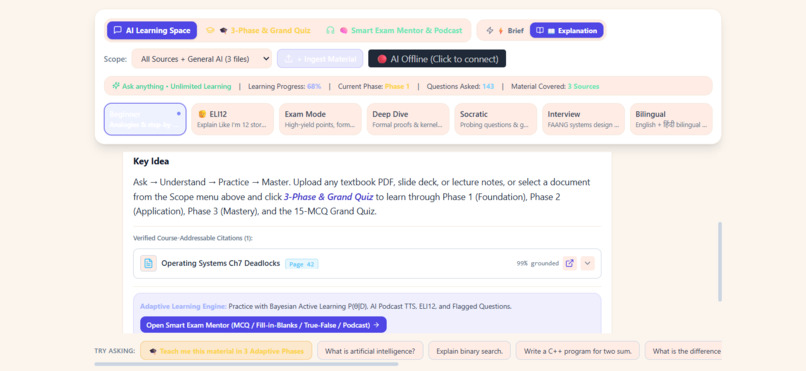Screen dimensions: 806x371
Task: Select the Brief response mode
Action: (505, 31)
